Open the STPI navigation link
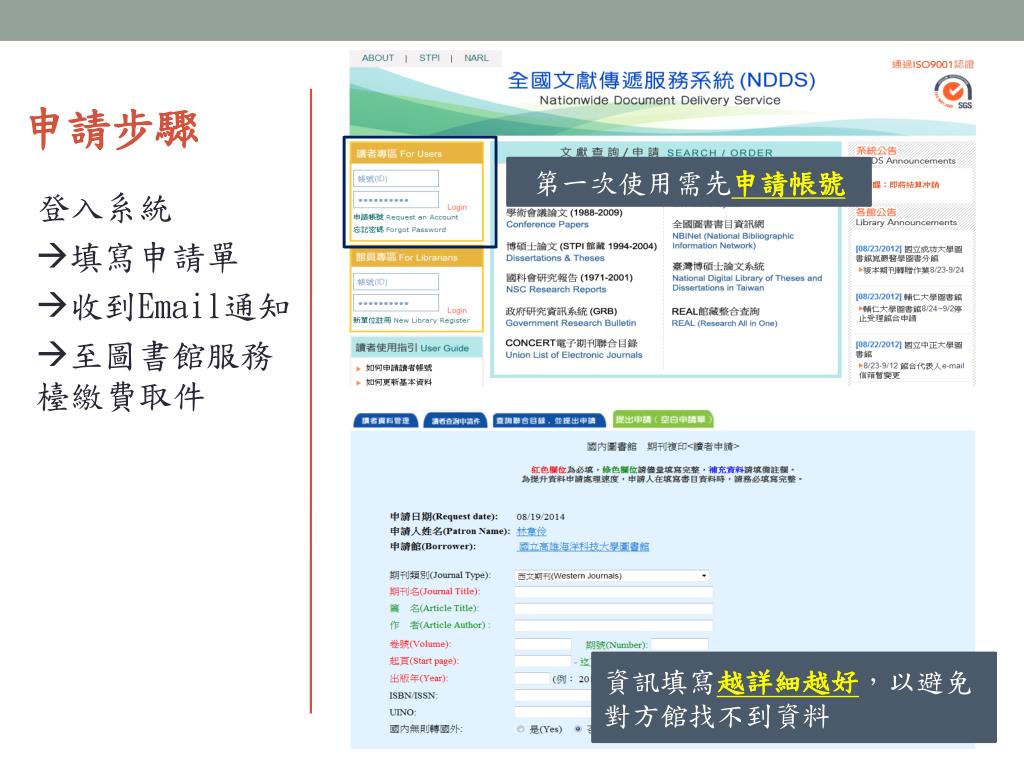This screenshot has height=768, width=1024. [429, 58]
